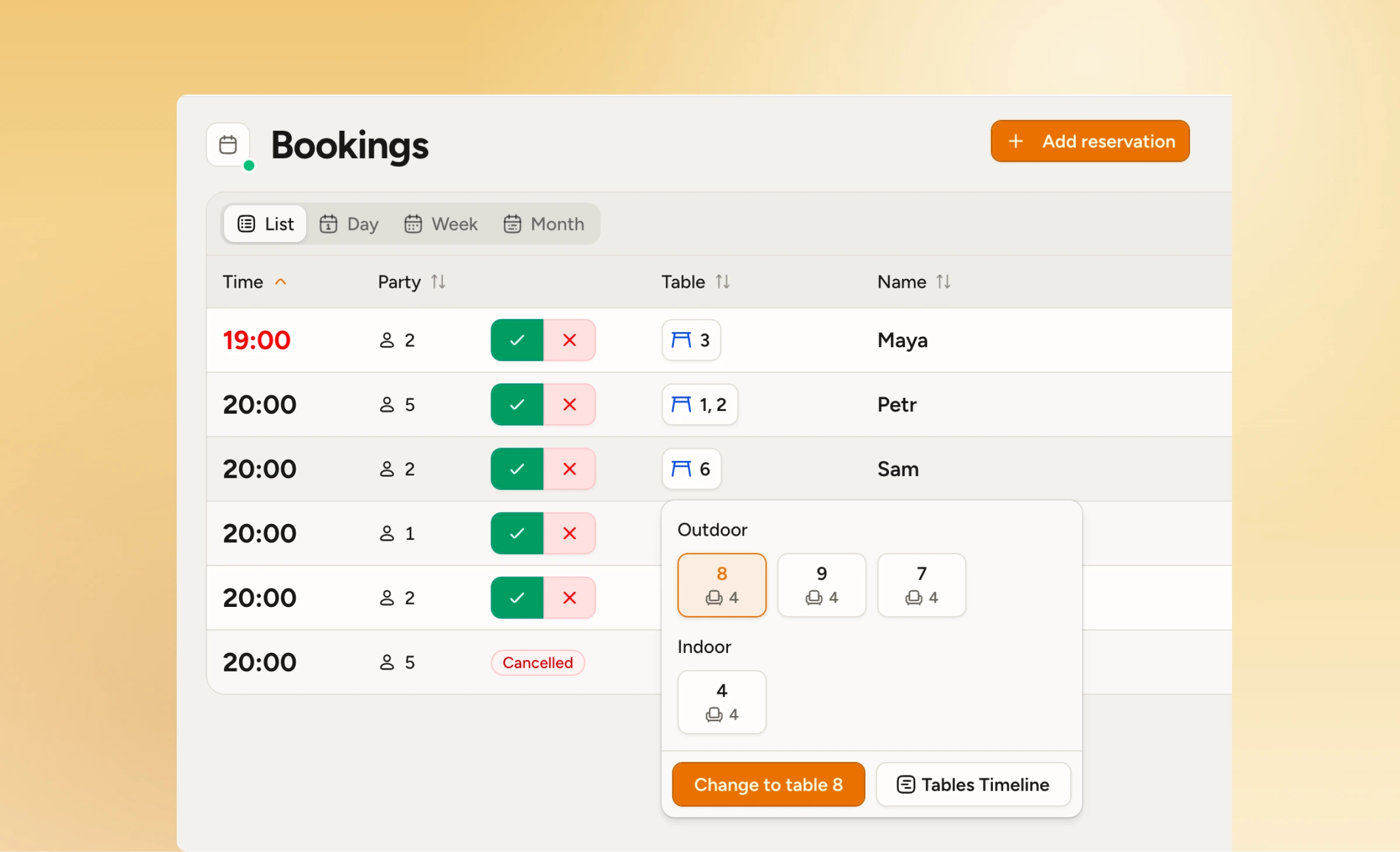This screenshot has height=852, width=1400.
Task: Sort by Table column arrows
Action: click(x=723, y=282)
